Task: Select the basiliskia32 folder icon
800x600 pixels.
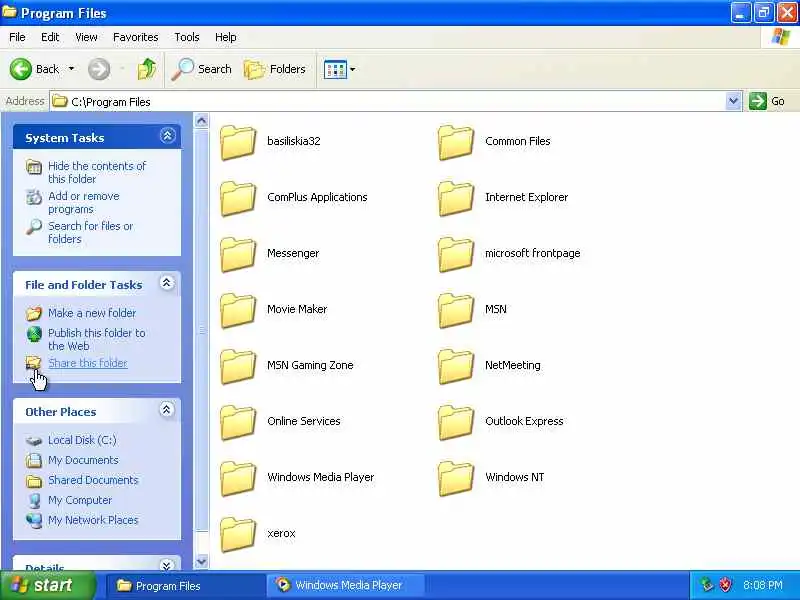Action: click(238, 142)
